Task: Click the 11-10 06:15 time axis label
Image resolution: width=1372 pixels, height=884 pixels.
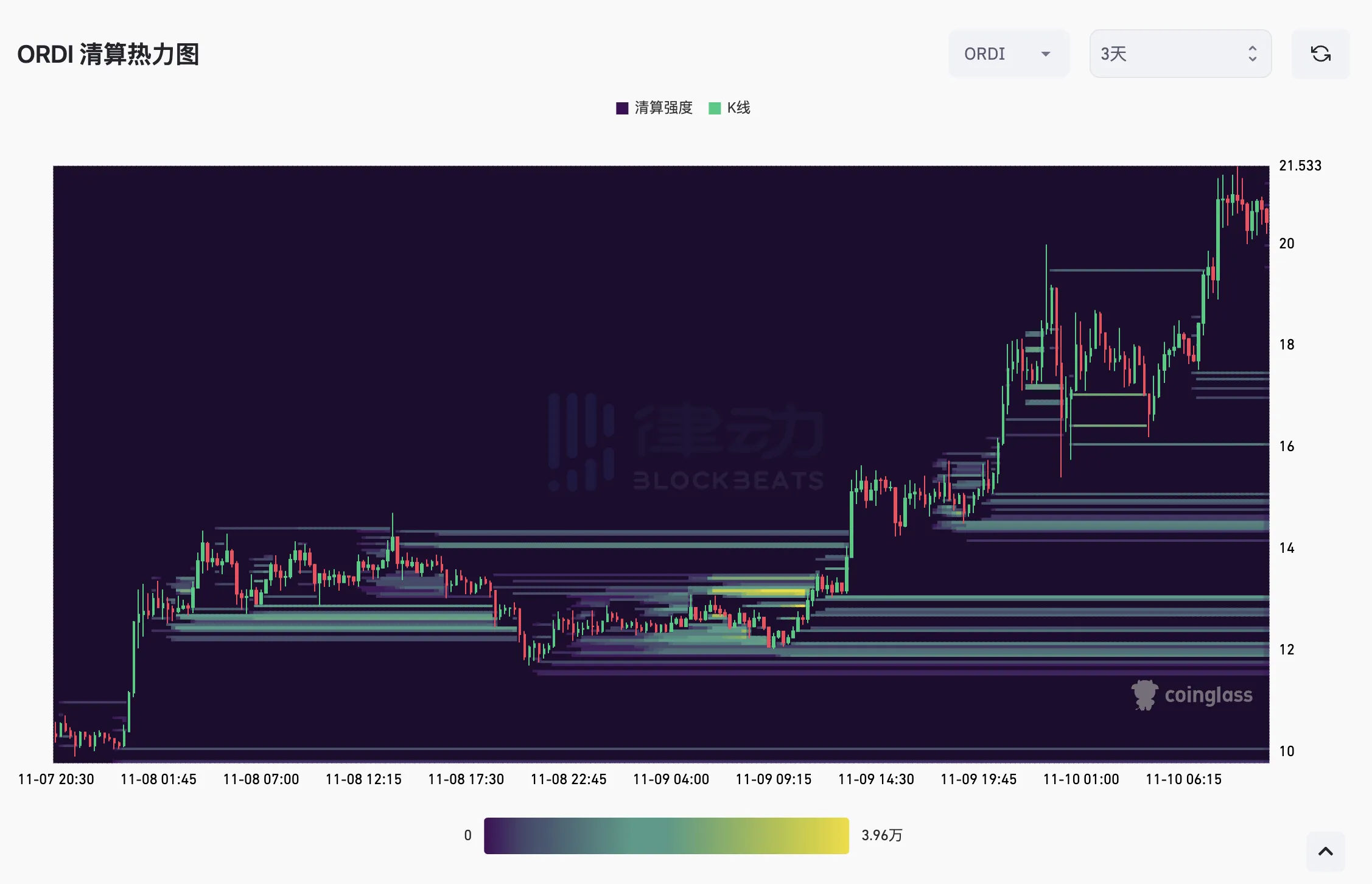Action: pos(1183,779)
